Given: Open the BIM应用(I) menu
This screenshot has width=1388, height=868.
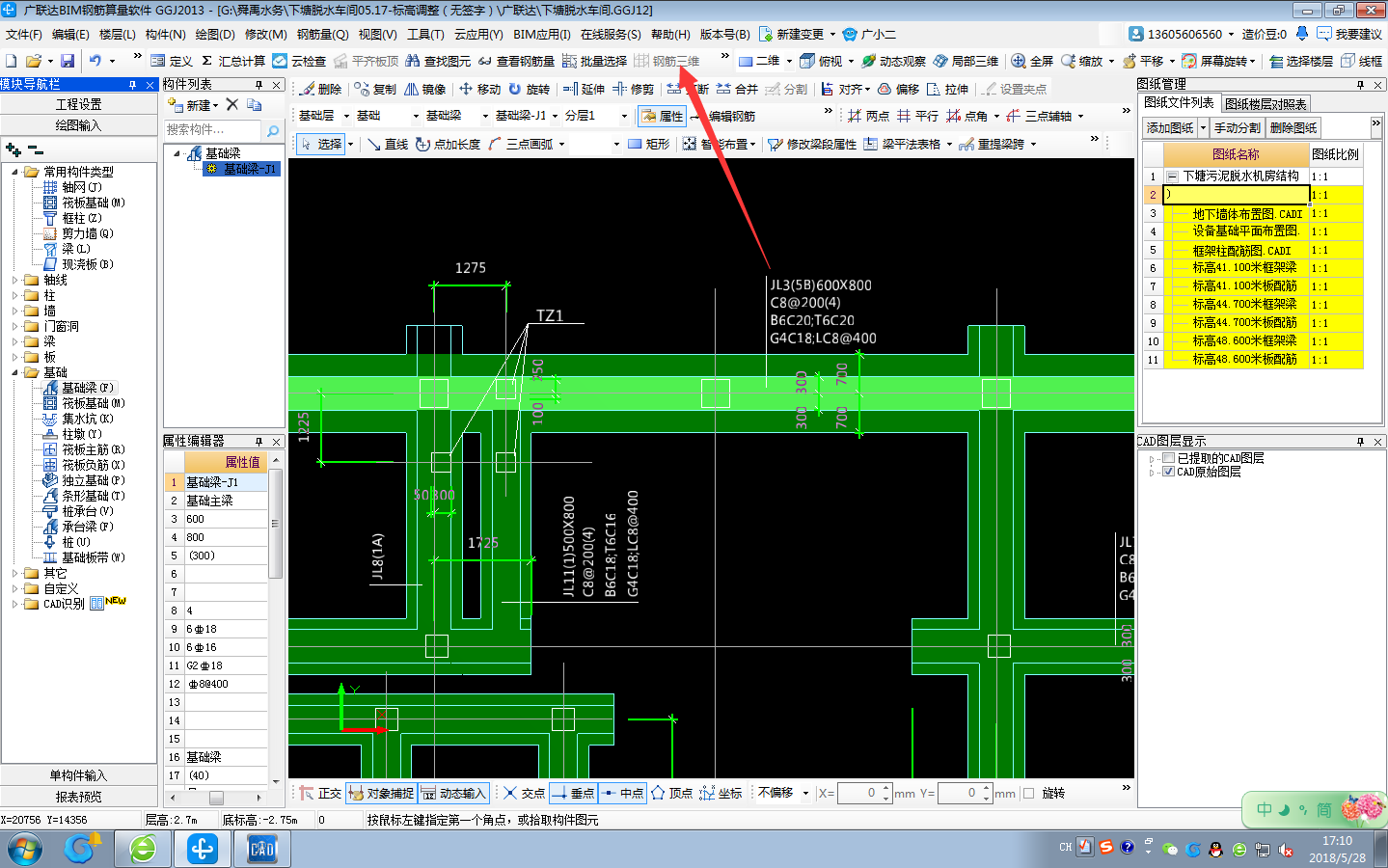Looking at the screenshot, I should pos(541,34).
